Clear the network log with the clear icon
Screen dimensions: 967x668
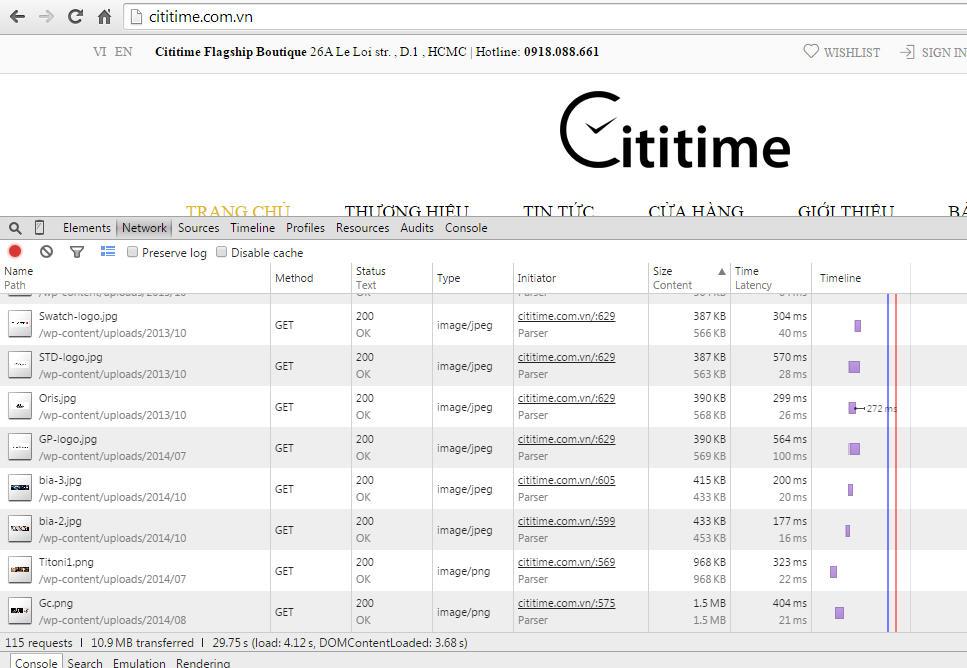tap(46, 252)
